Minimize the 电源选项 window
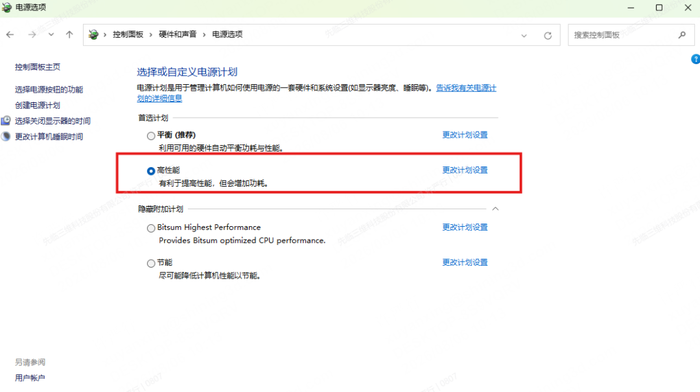Image resolution: width=700 pixels, height=392 pixels. pos(630,8)
